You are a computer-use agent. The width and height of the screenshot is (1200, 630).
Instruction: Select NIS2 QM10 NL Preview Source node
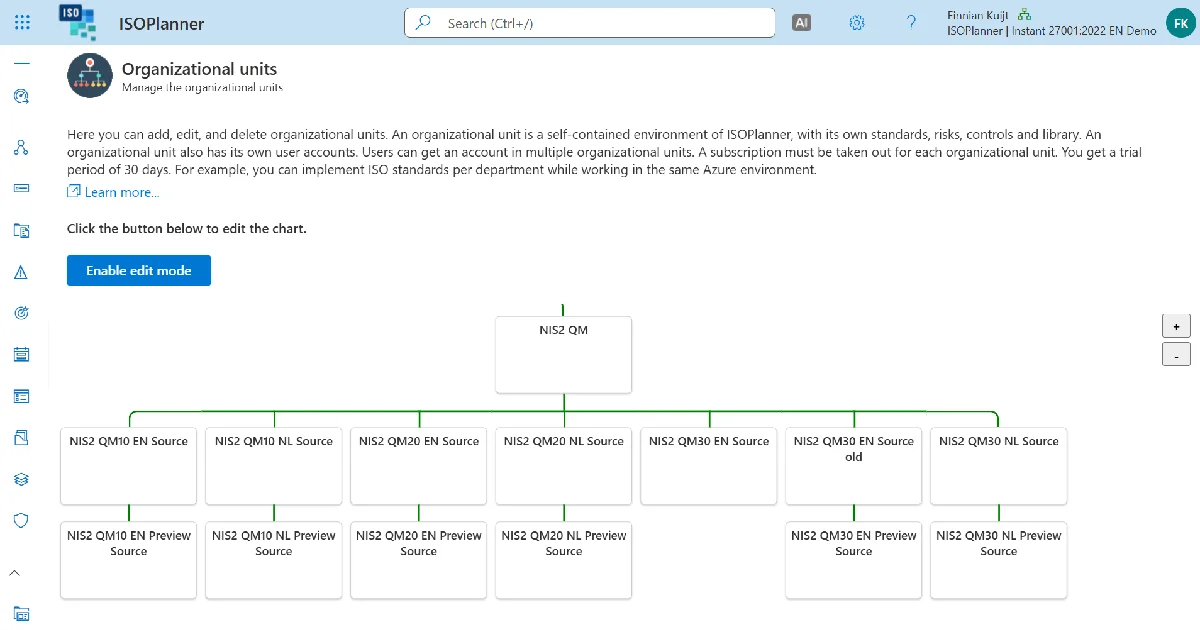tap(274, 560)
